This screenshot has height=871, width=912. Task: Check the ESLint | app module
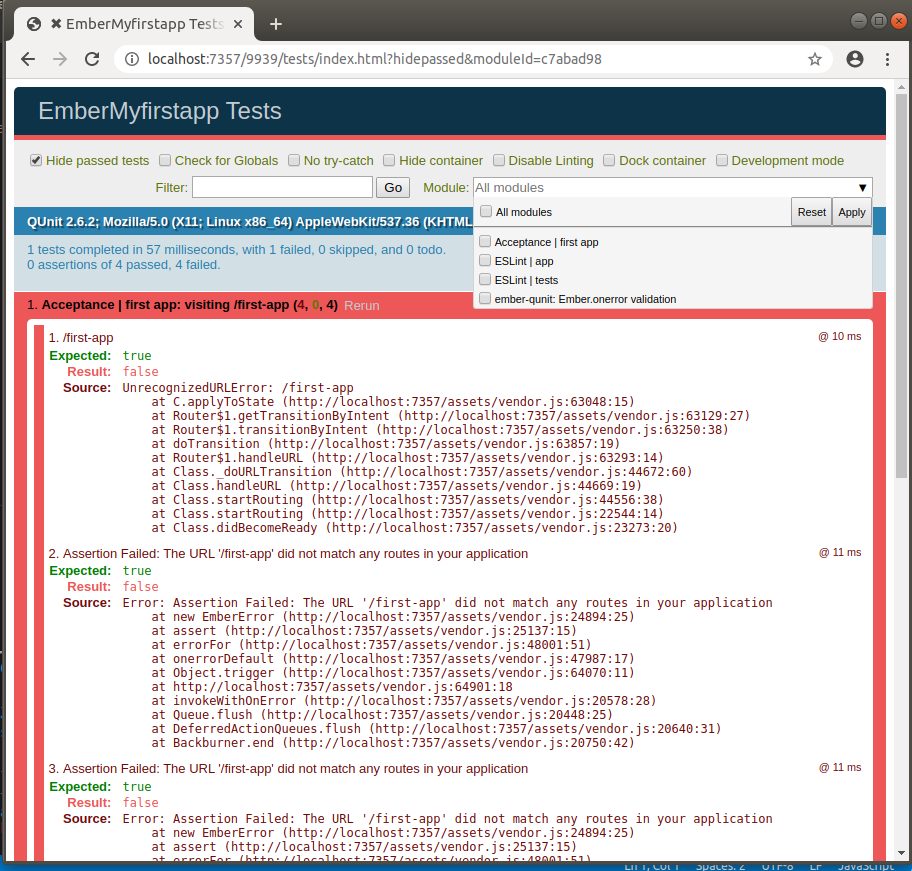tap(484, 260)
